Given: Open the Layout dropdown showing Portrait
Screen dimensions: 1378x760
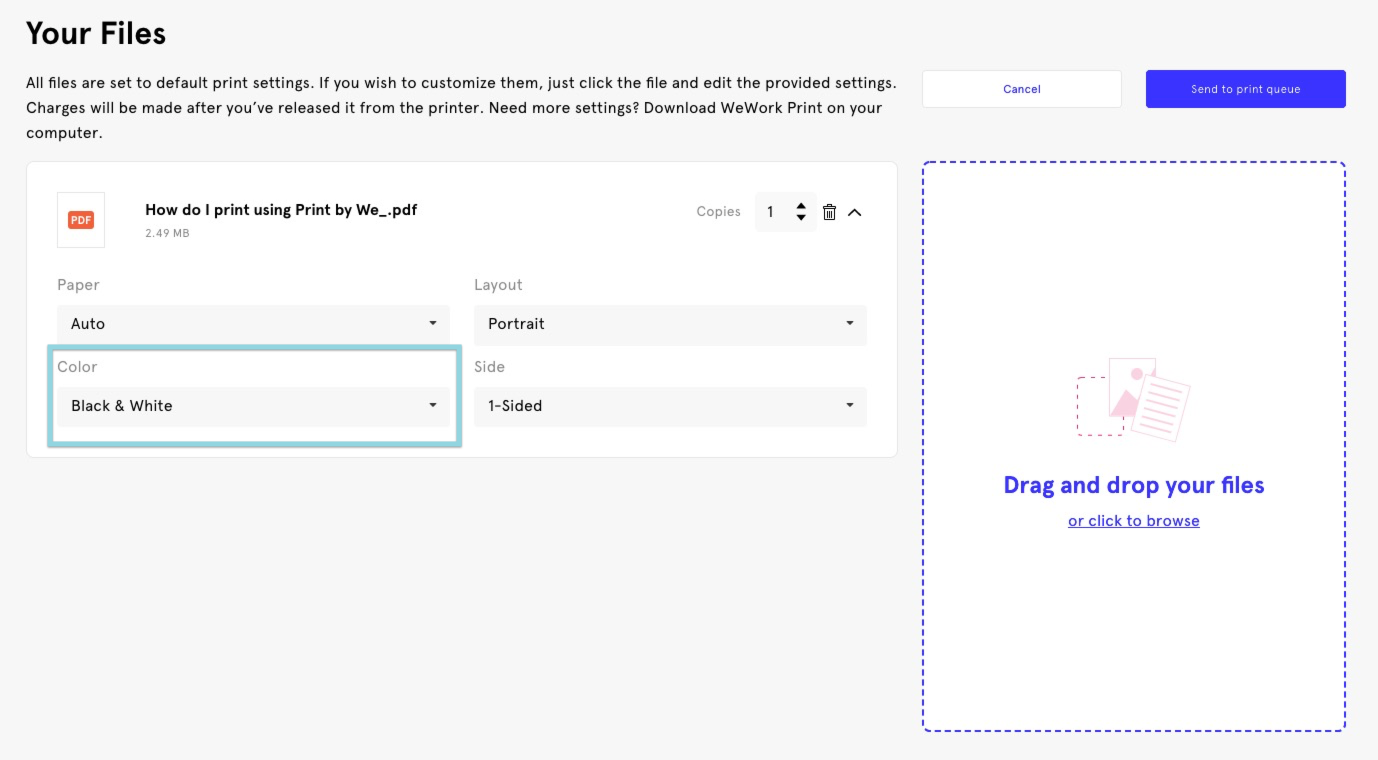Looking at the screenshot, I should tap(669, 324).
